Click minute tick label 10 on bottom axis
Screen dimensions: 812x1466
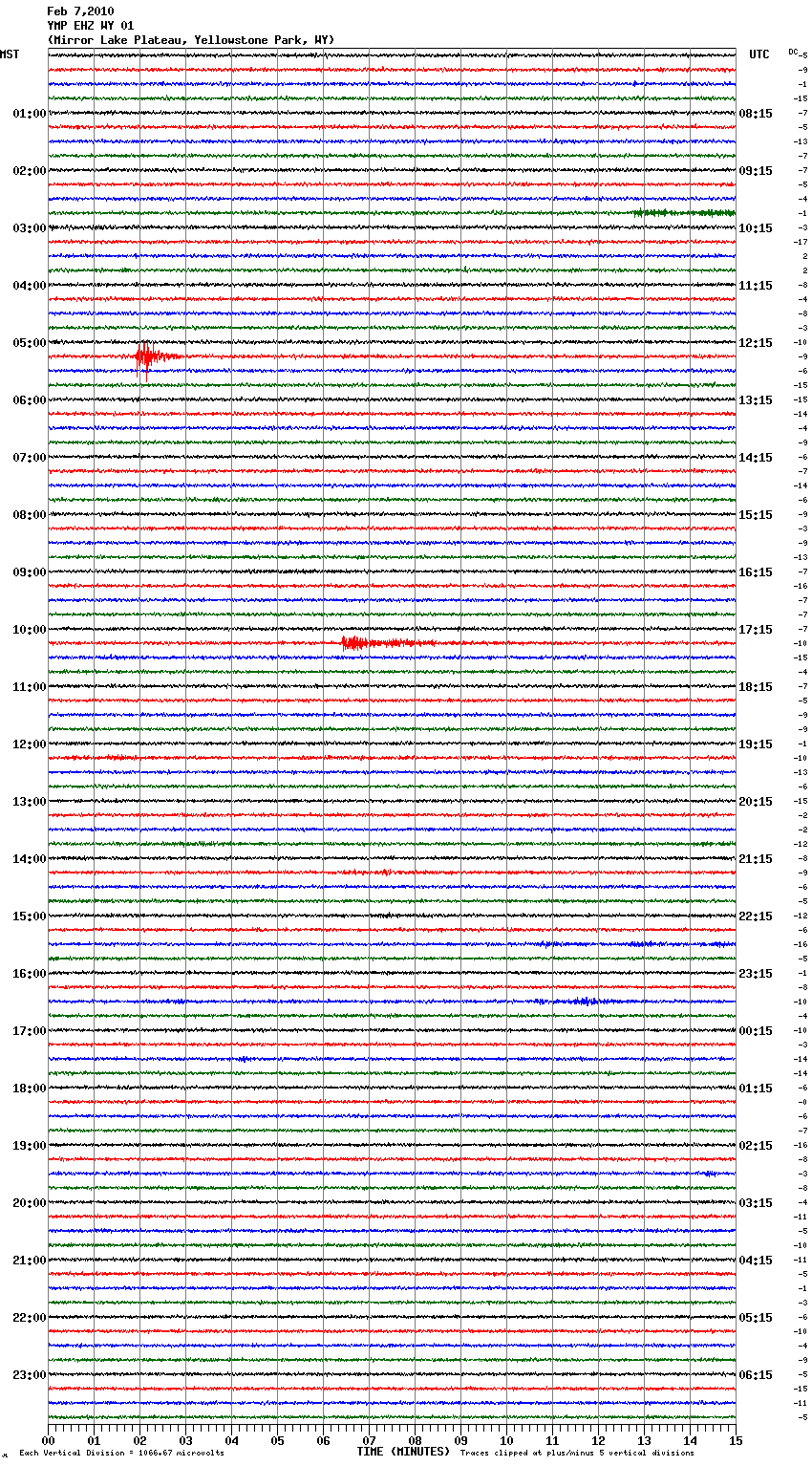click(x=506, y=1440)
